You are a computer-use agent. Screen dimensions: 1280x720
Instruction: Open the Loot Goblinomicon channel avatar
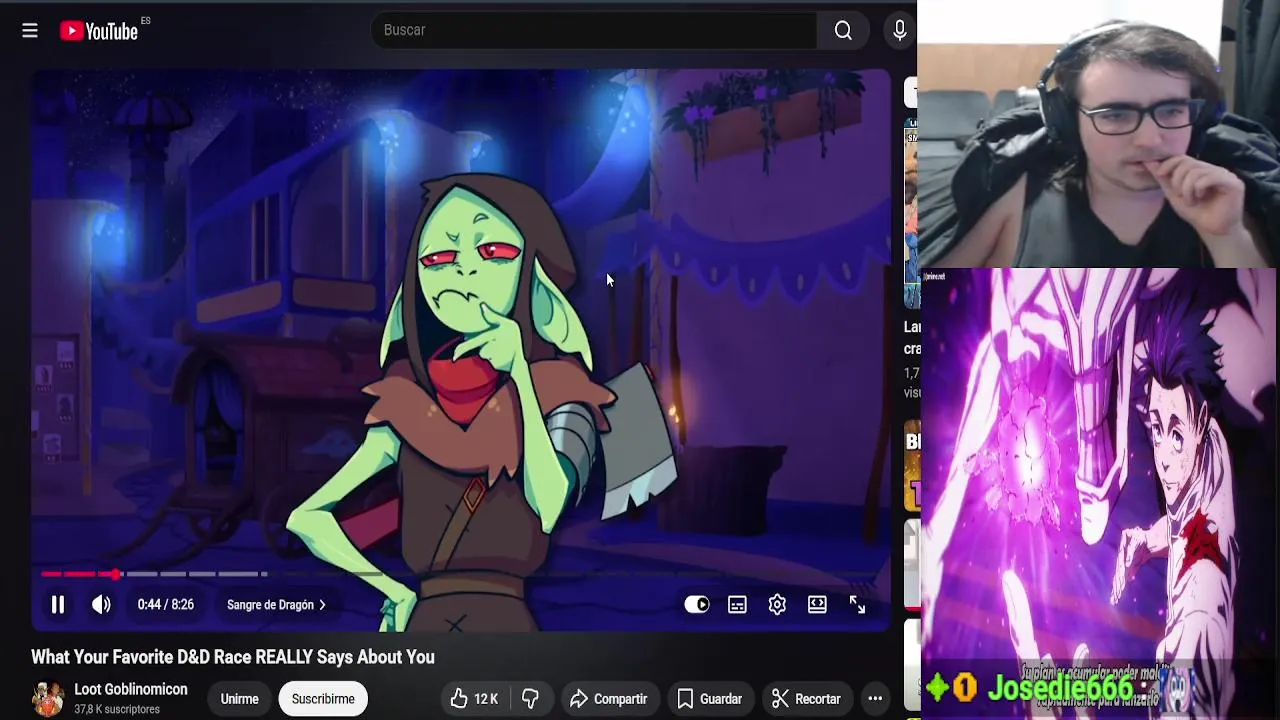[48, 699]
